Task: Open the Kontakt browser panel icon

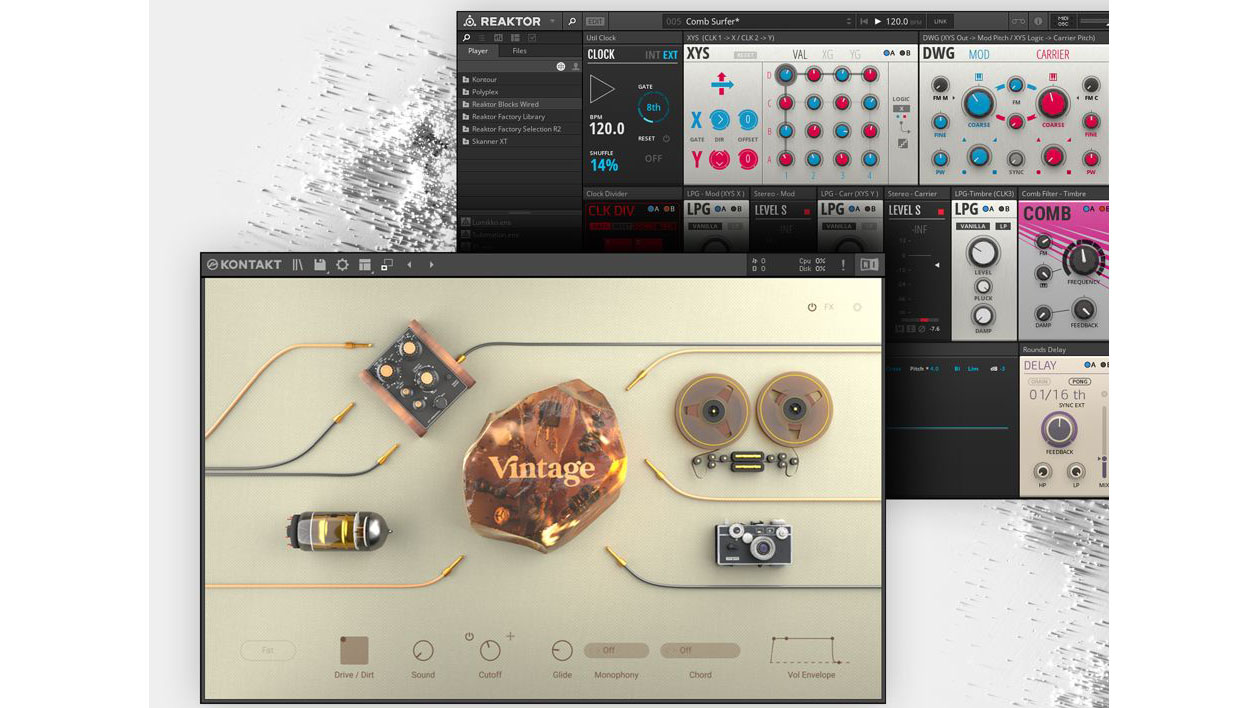Action: tap(298, 264)
